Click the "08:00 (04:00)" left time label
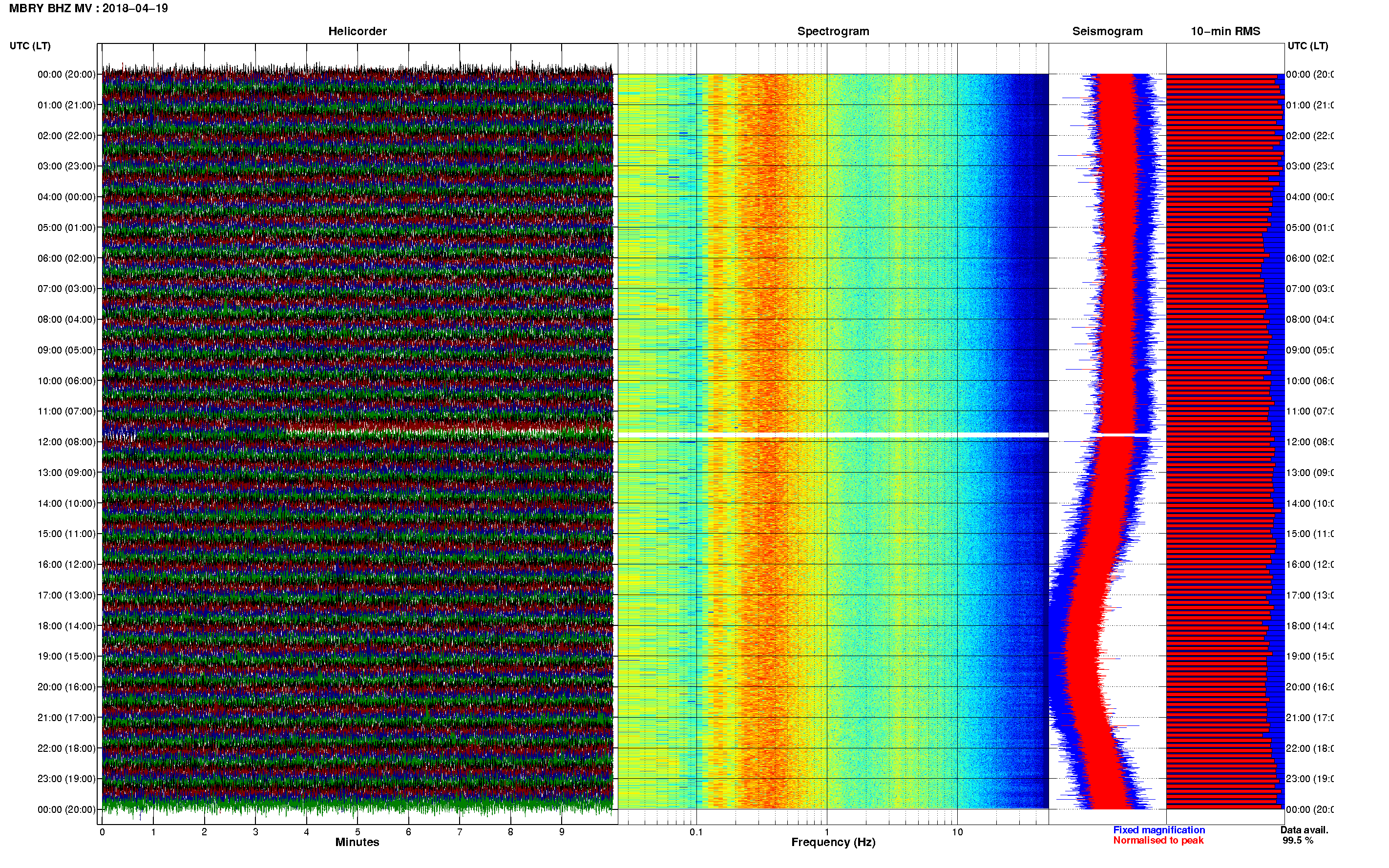Screen dimensions: 1389x868 (66, 319)
